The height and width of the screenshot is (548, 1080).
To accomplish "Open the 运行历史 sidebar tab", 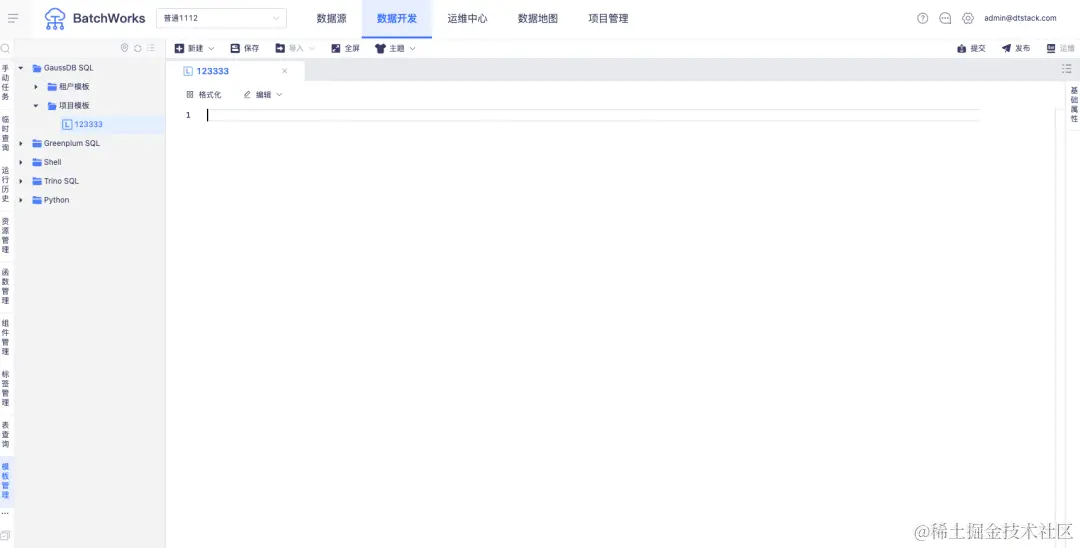I will pos(6,185).
